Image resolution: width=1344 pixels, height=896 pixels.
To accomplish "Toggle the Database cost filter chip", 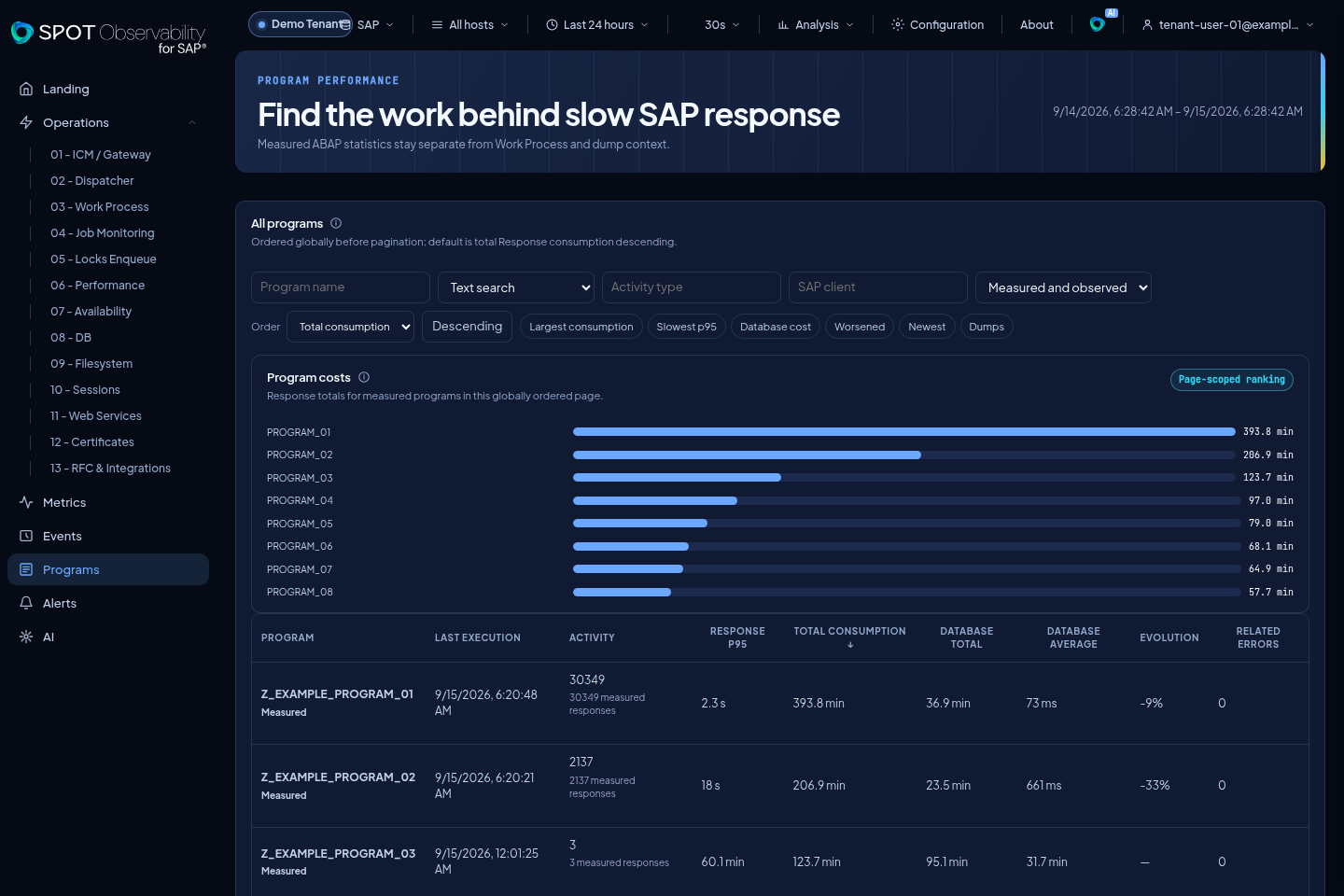I will [x=776, y=327].
